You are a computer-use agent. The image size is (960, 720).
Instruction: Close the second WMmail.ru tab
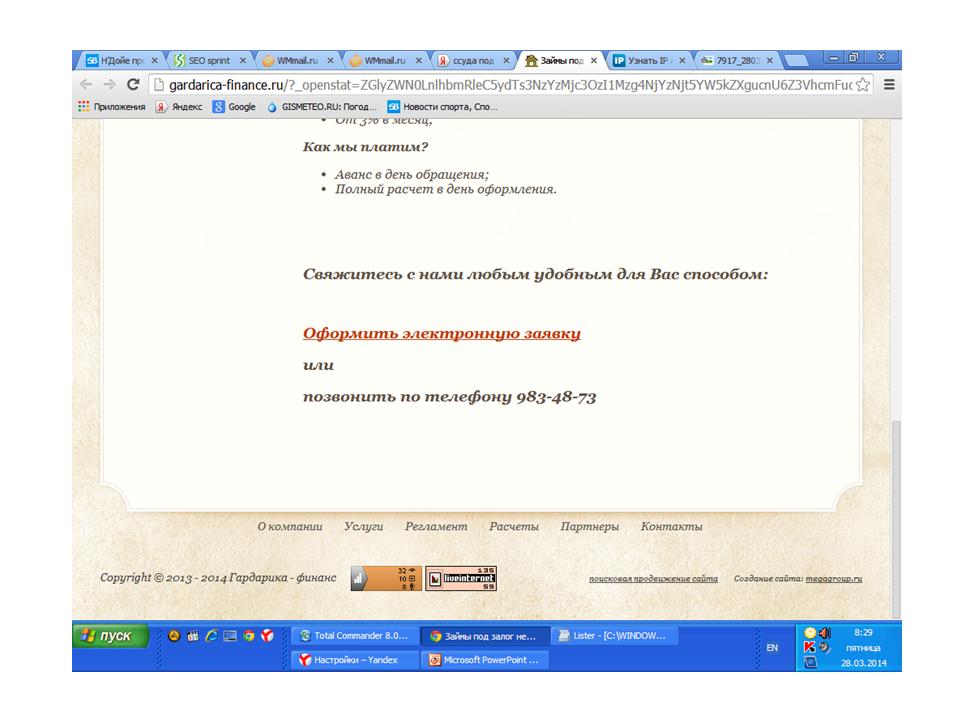point(419,61)
